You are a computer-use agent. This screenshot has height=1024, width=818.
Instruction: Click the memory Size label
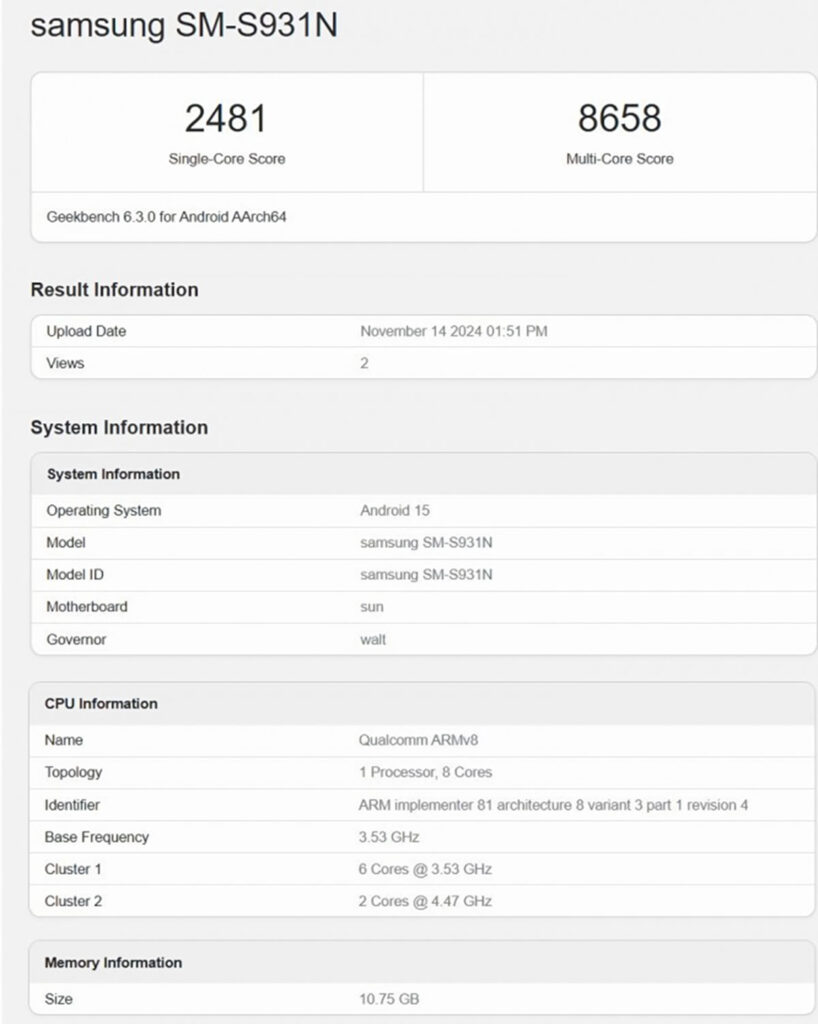(x=59, y=999)
